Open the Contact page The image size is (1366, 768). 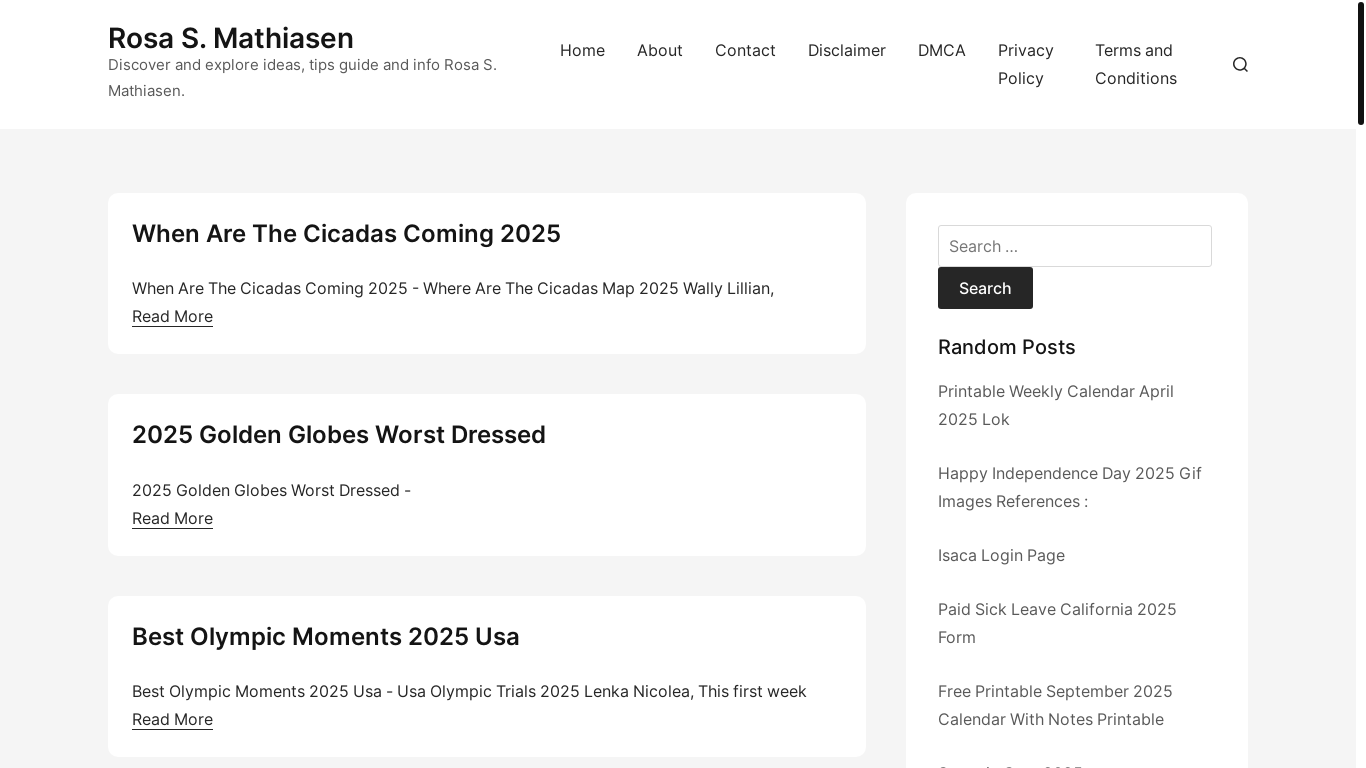click(745, 50)
